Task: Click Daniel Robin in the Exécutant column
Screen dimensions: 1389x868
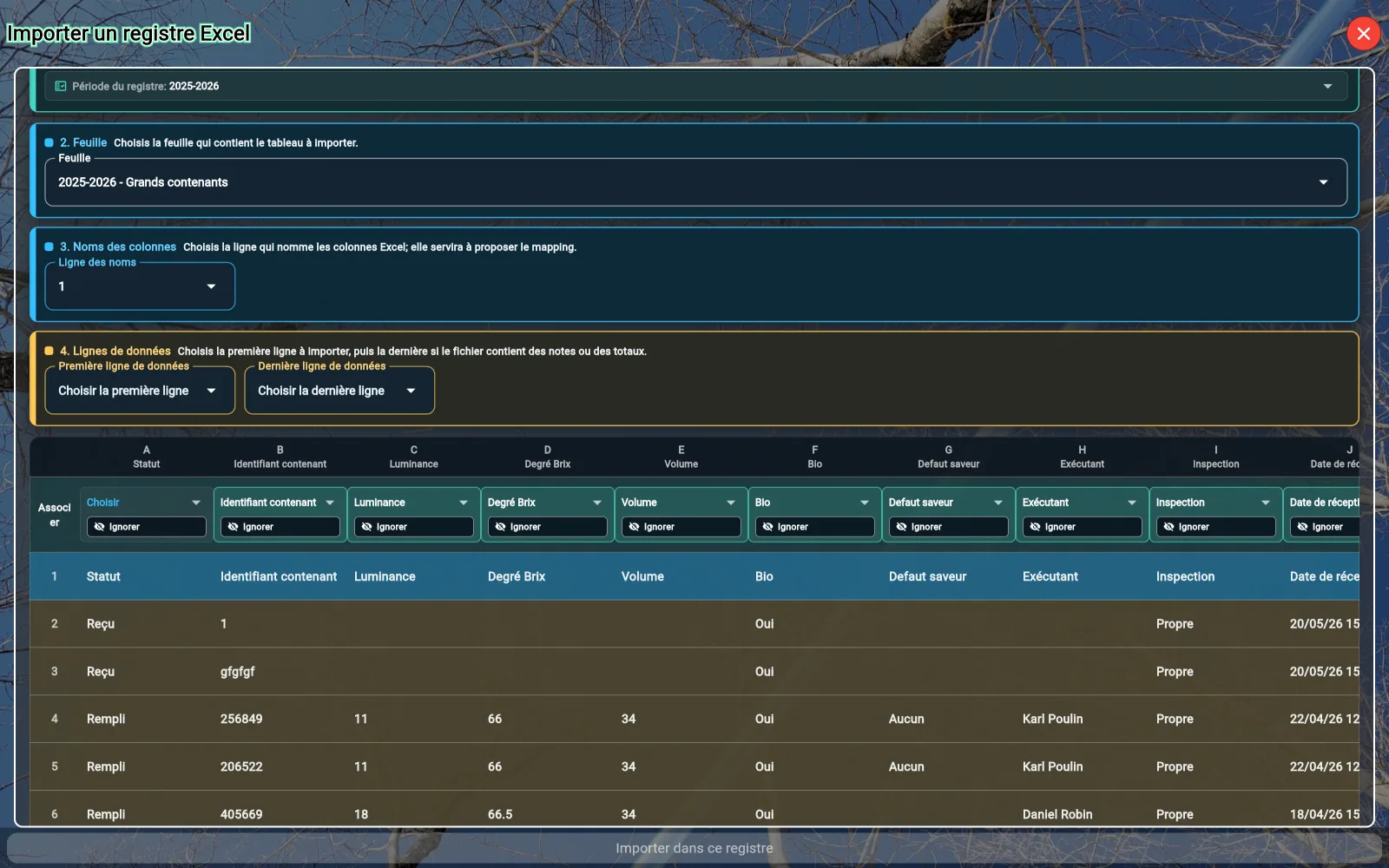Action: (x=1057, y=814)
